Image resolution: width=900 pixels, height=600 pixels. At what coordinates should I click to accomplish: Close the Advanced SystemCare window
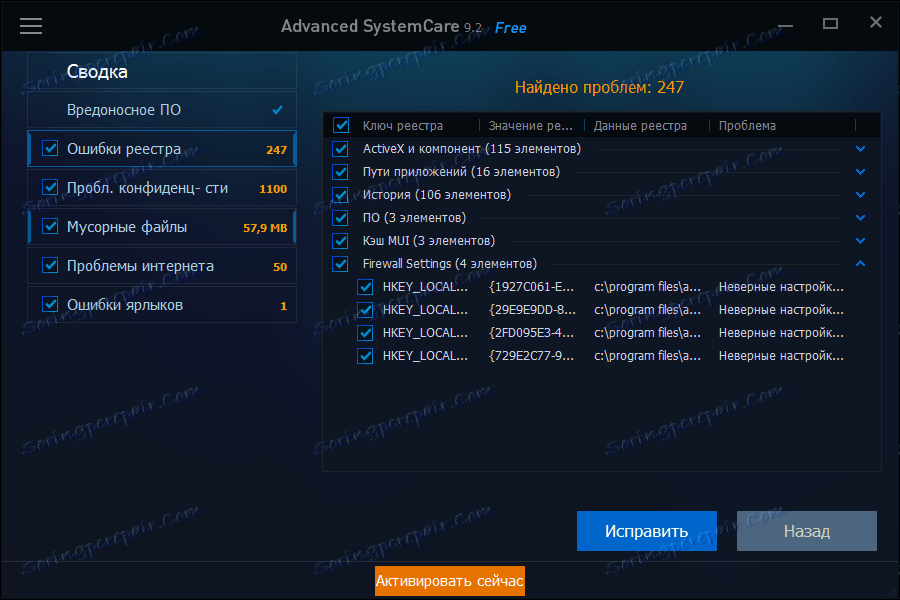875,22
